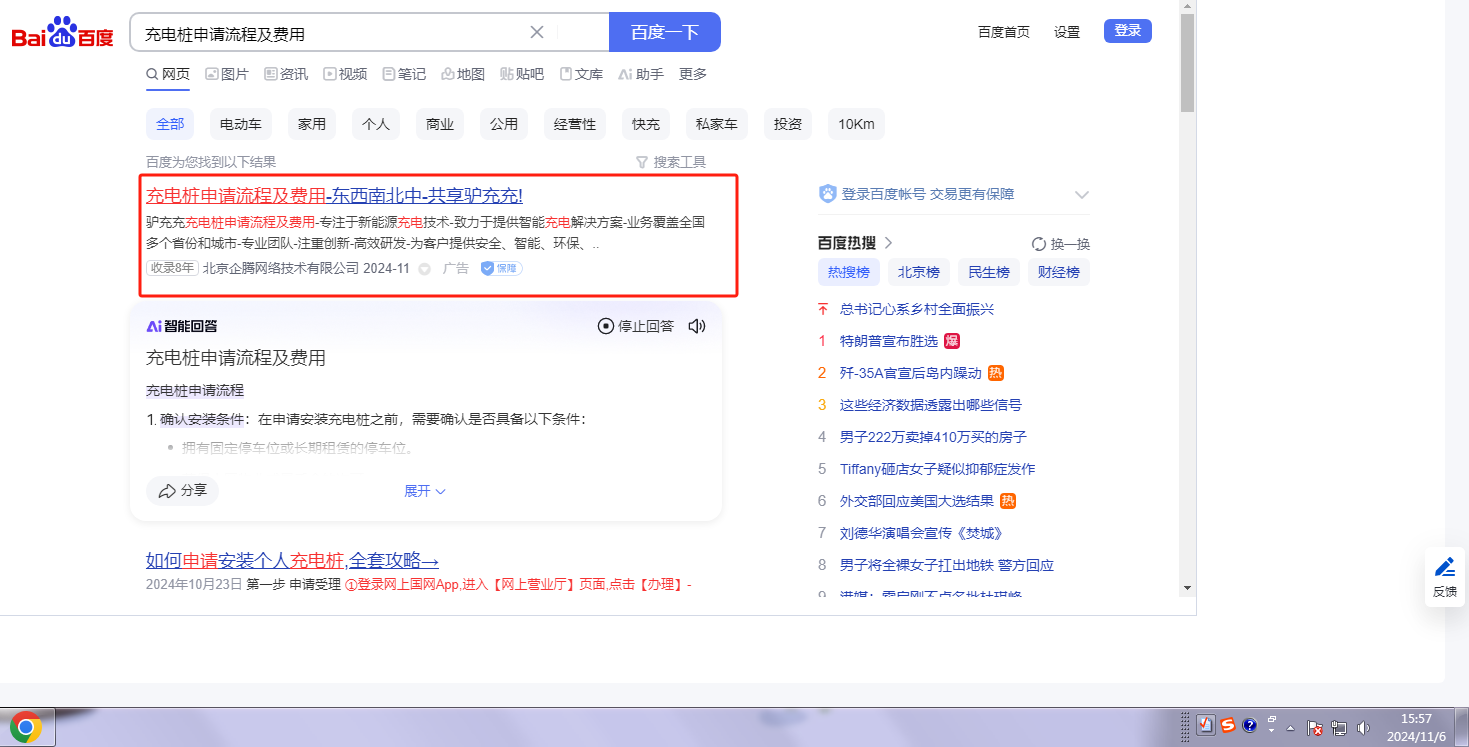Clear the search box with the X icon

click(537, 32)
